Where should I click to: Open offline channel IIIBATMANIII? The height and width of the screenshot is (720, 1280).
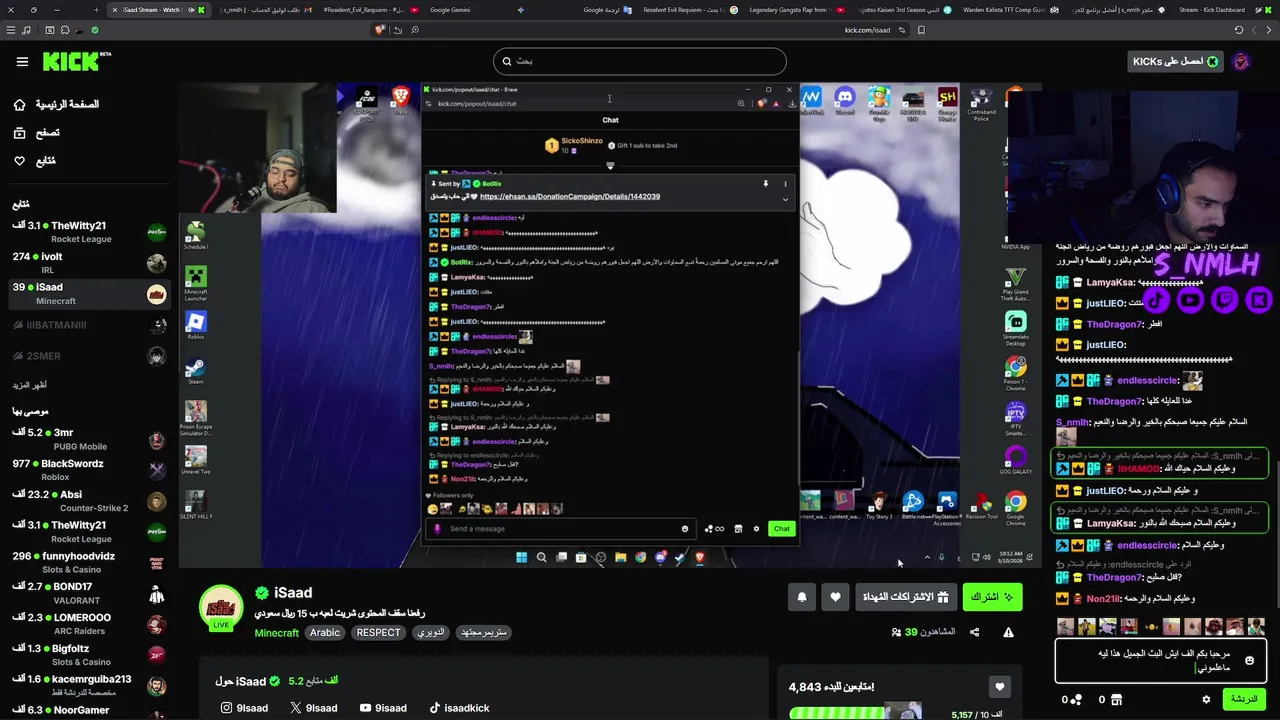(x=89, y=325)
